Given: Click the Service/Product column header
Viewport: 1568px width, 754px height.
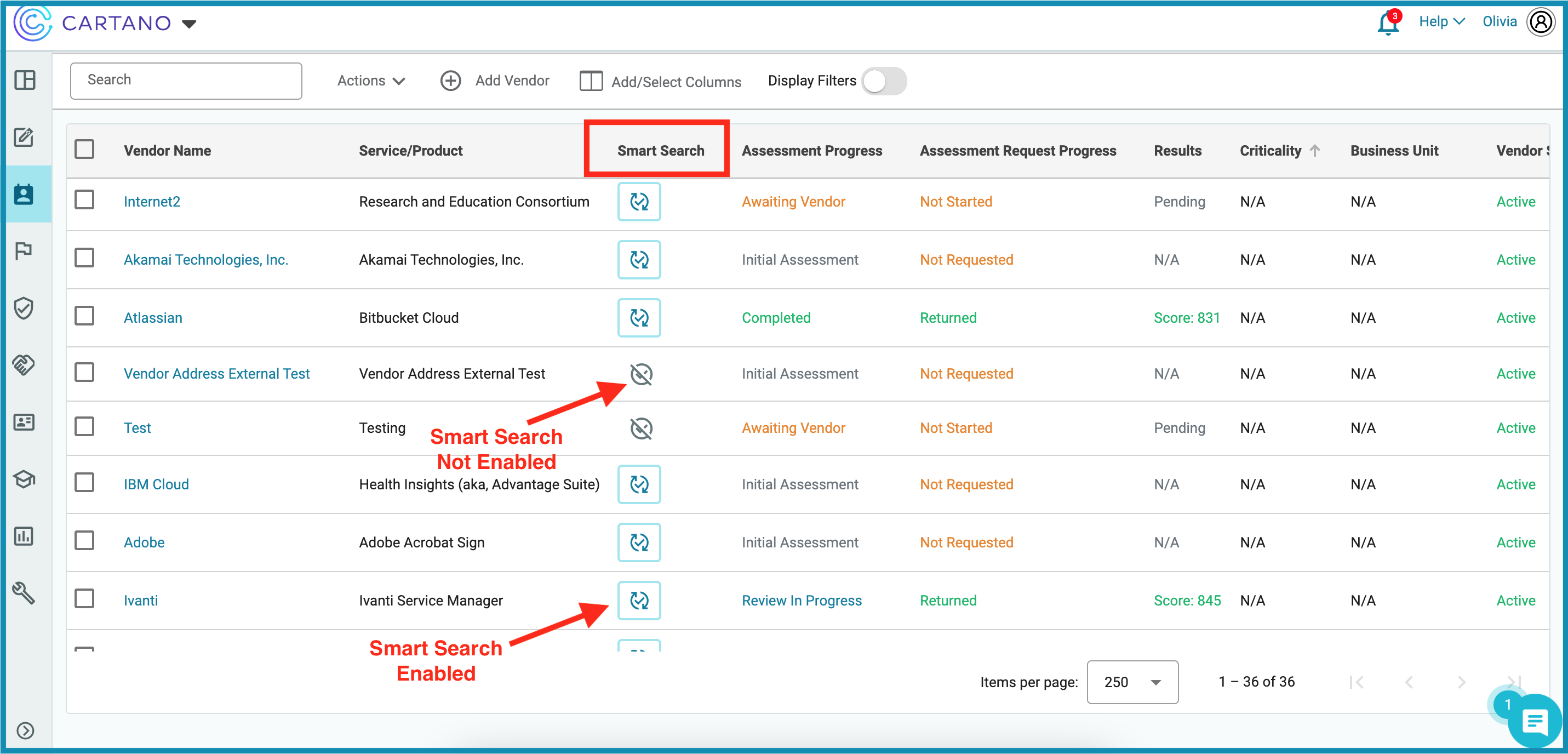Looking at the screenshot, I should click(x=411, y=151).
